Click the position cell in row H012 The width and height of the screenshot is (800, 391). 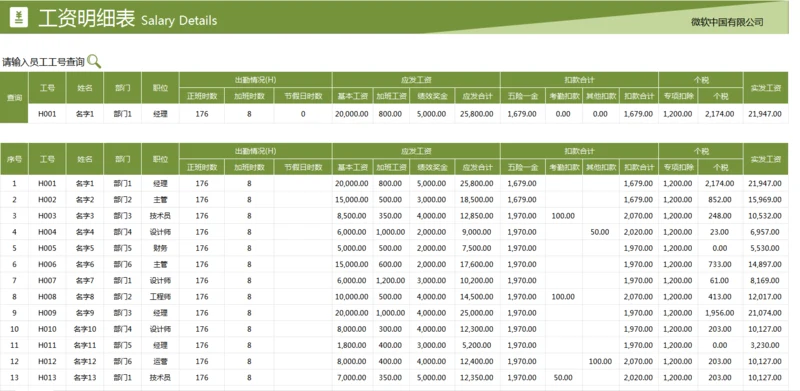coord(161,361)
